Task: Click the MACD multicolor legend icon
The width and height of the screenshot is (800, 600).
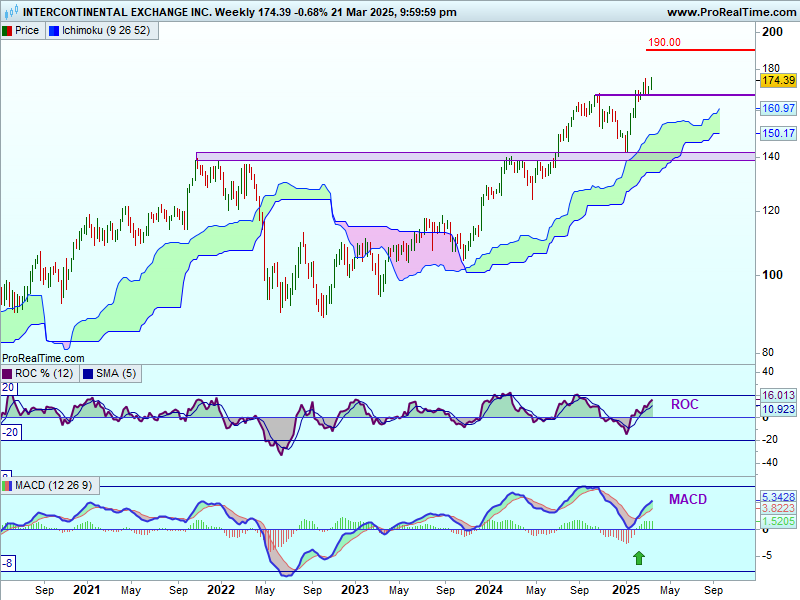Action: 7,486
